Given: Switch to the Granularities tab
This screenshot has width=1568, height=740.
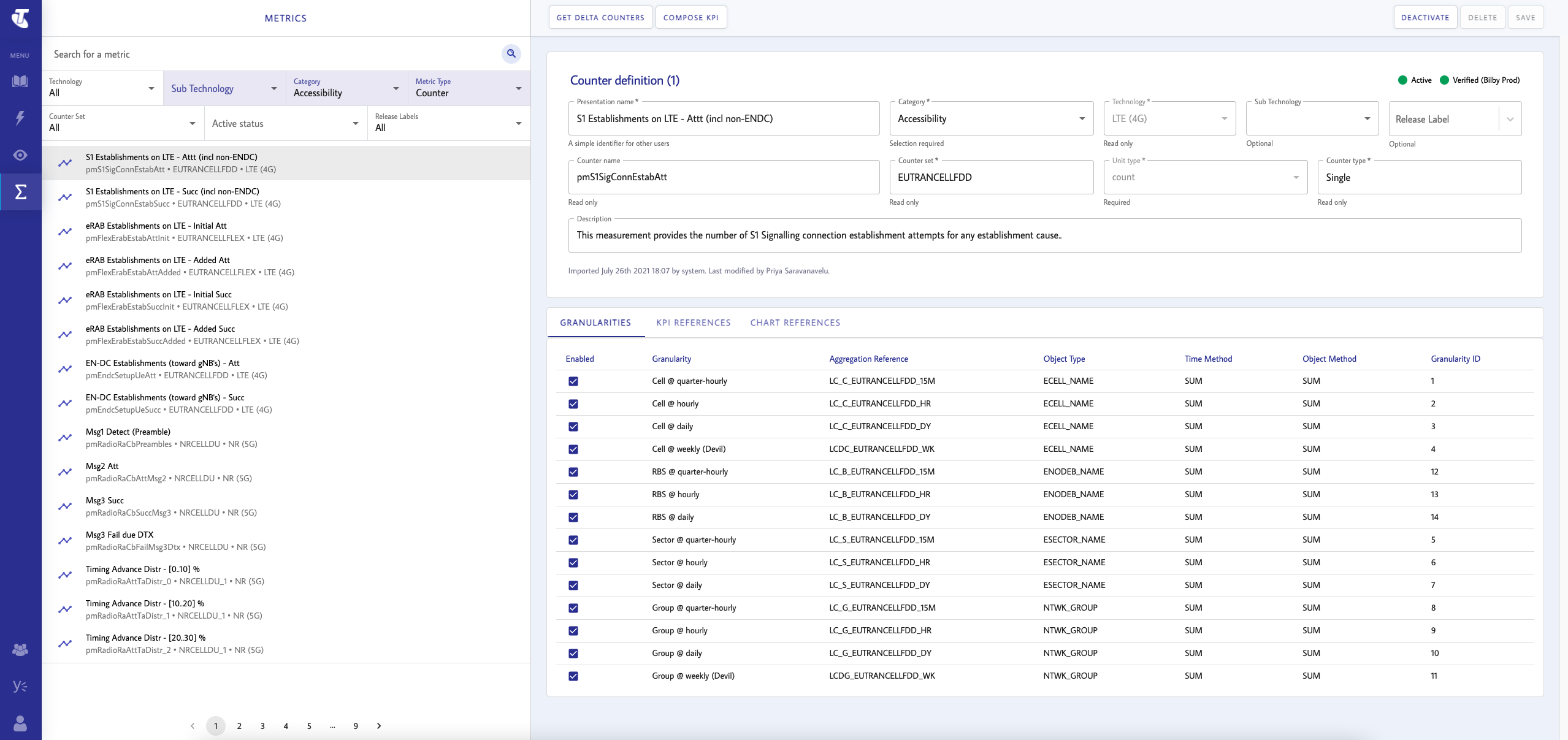Looking at the screenshot, I should [595, 322].
